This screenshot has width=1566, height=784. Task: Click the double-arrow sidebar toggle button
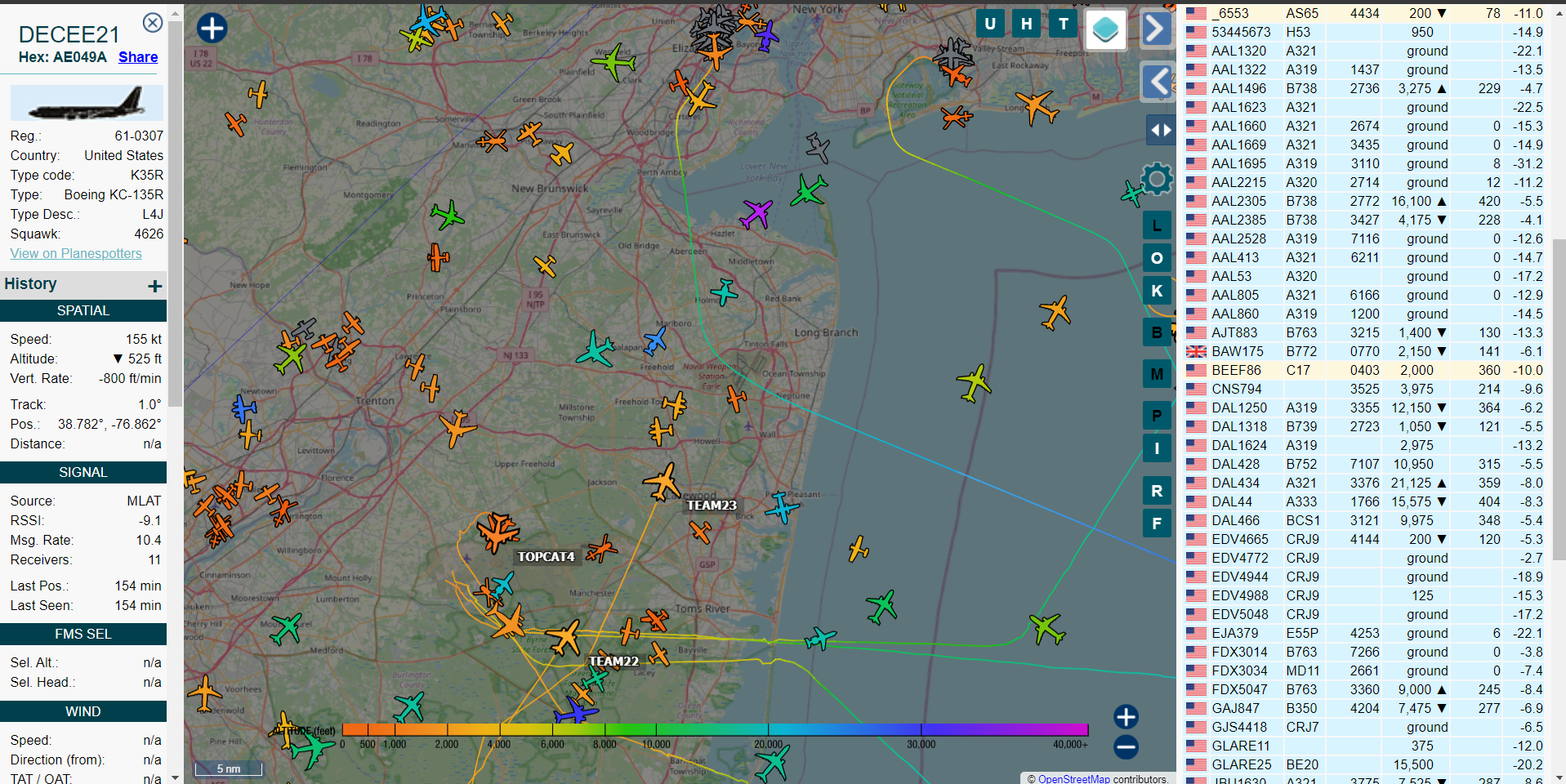(1160, 130)
